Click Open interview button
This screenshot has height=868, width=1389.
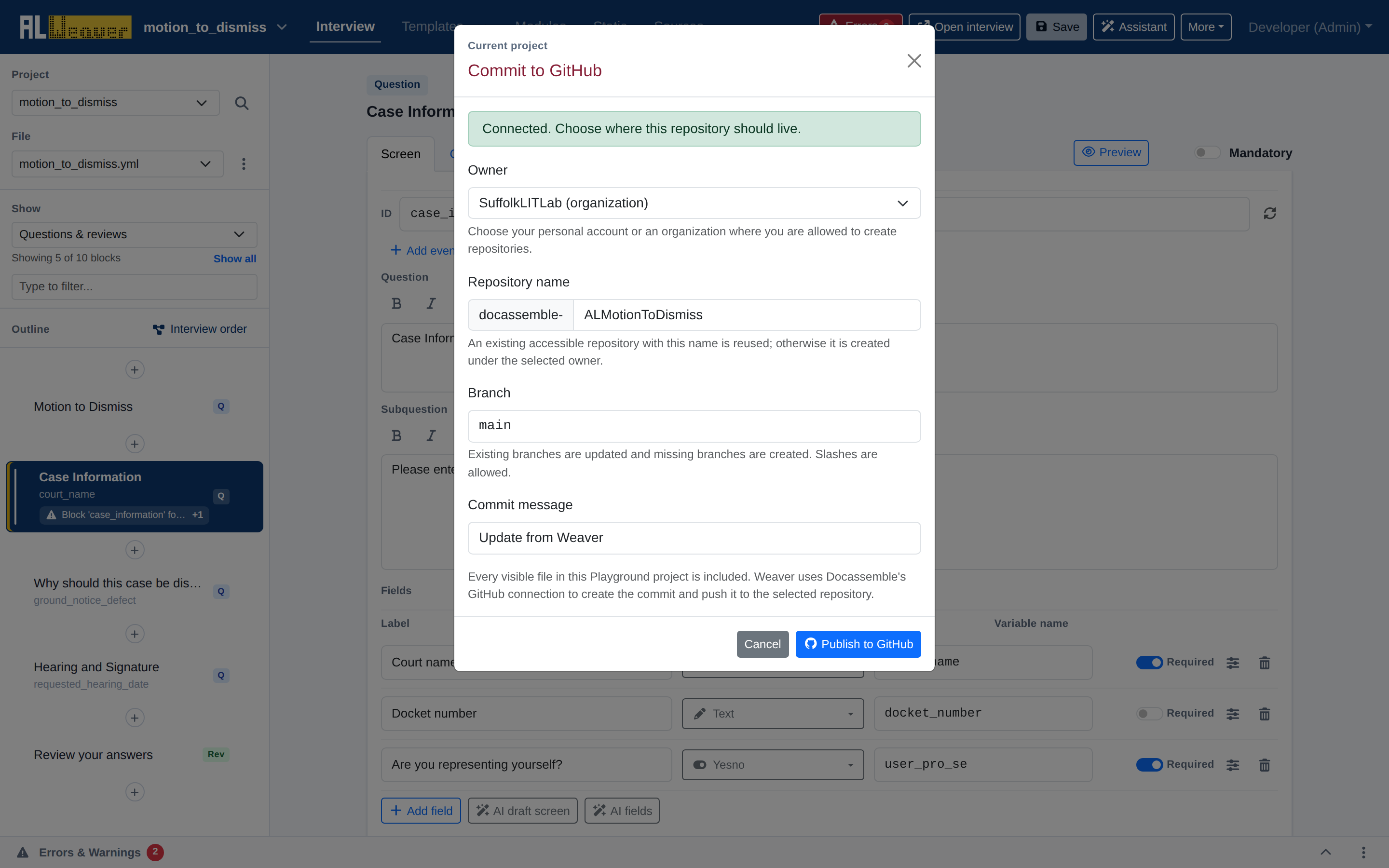pyautogui.click(x=964, y=27)
